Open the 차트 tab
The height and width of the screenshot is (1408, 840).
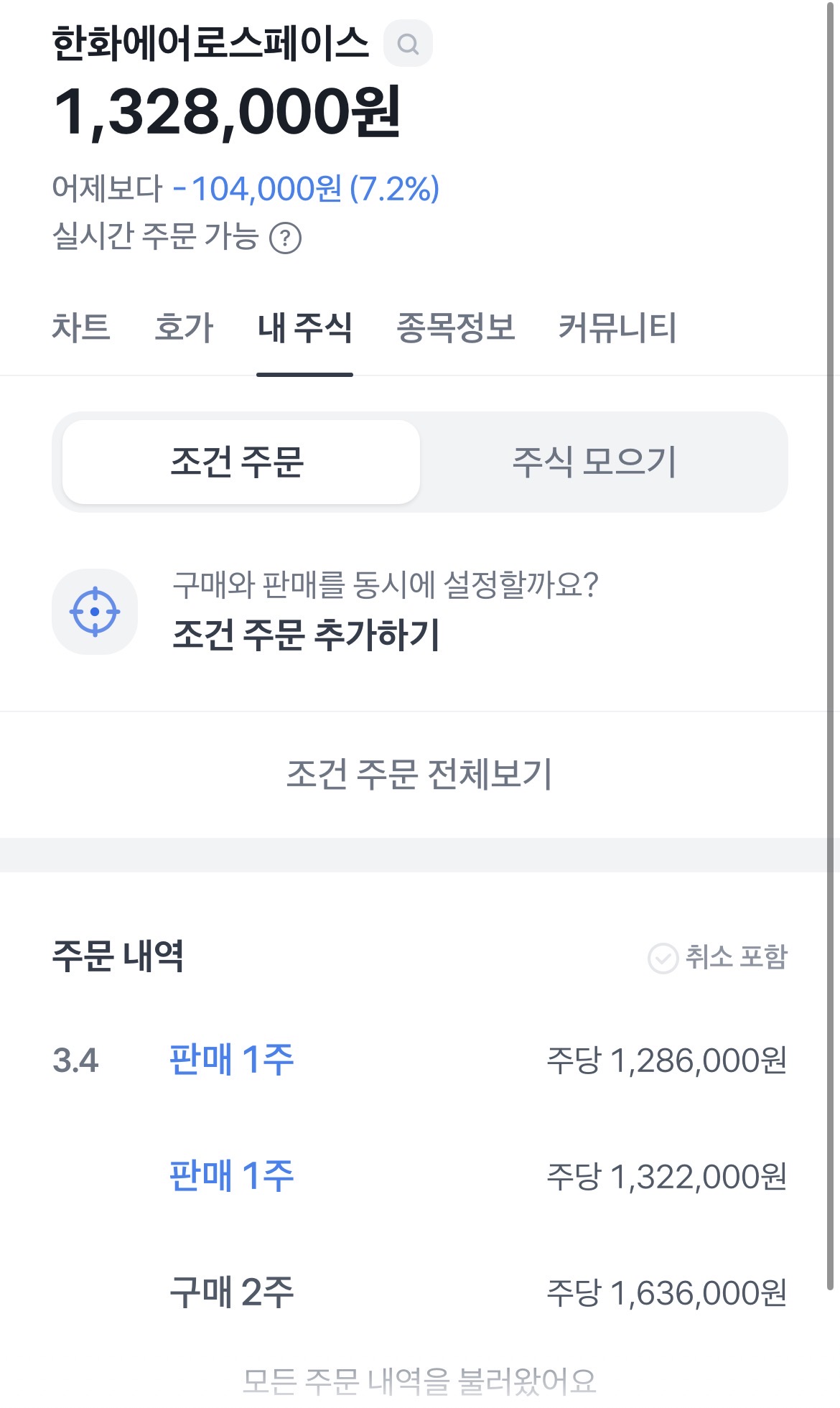81,328
